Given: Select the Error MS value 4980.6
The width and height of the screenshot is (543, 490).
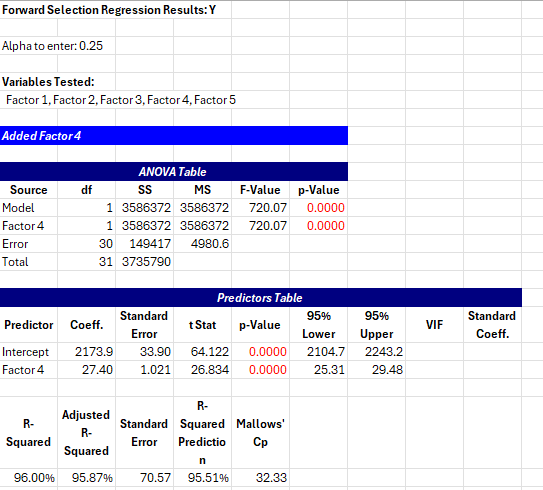Looking at the screenshot, I should (x=203, y=244).
